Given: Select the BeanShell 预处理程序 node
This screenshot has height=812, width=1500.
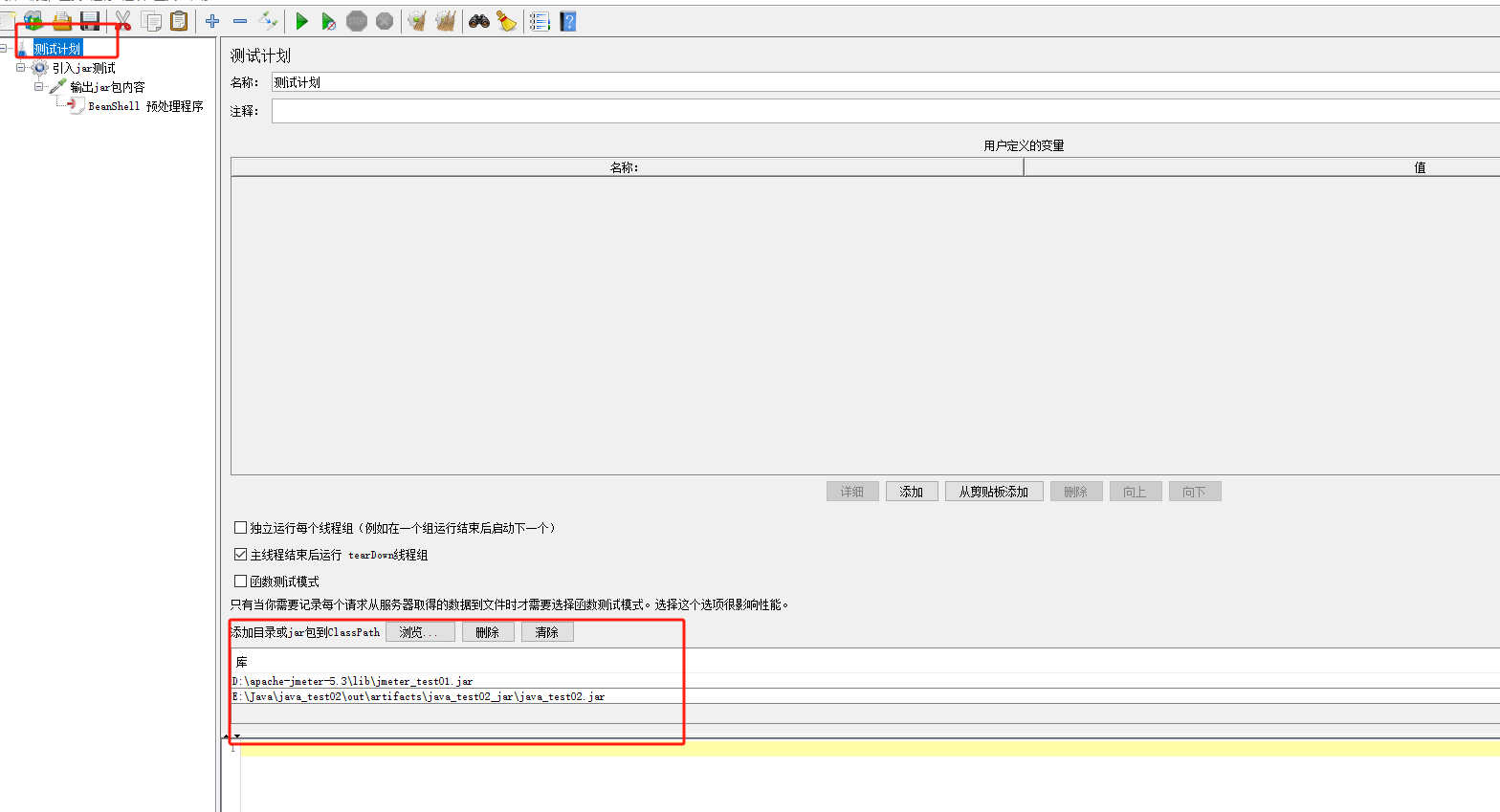Looking at the screenshot, I should (x=145, y=106).
